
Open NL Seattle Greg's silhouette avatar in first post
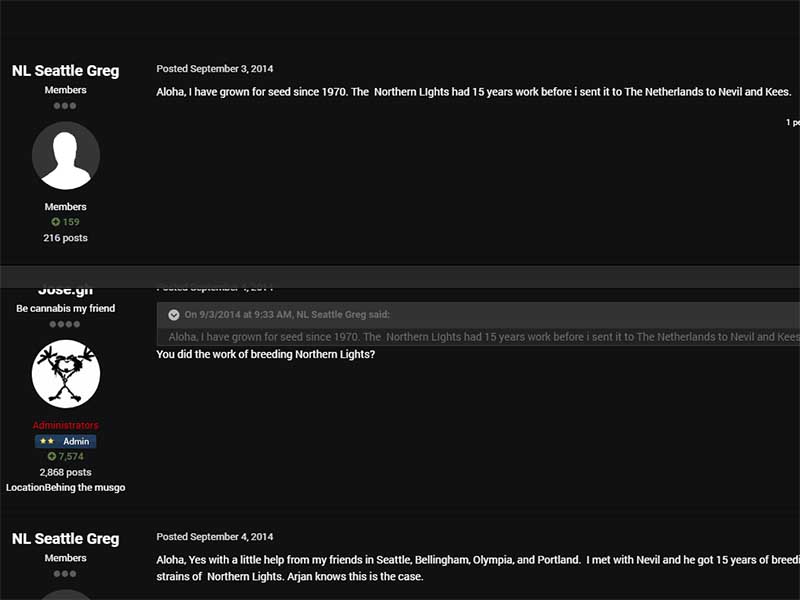(66, 156)
